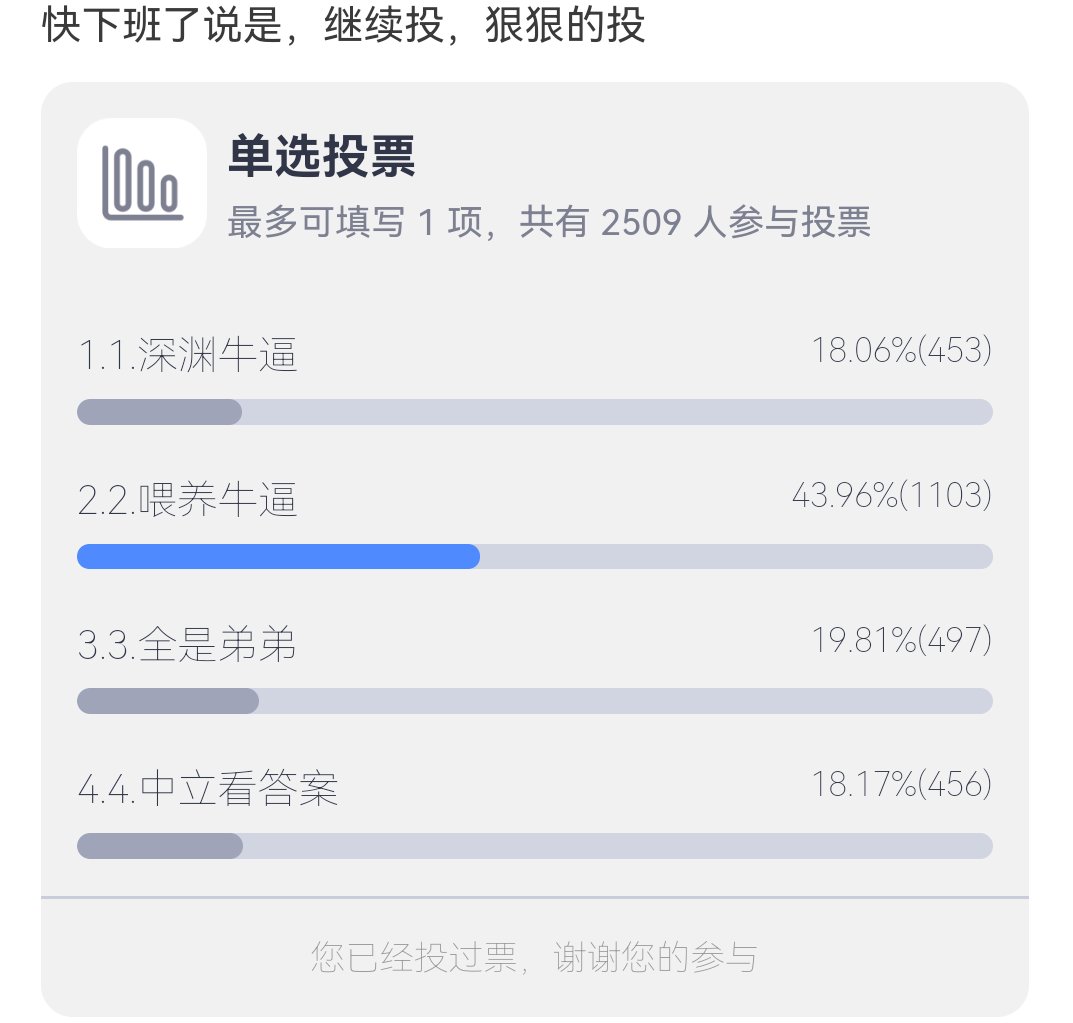The image size is (1073, 1023).
Task: Click the filled gray portion of 全是弟弟 bar
Action: point(167,701)
